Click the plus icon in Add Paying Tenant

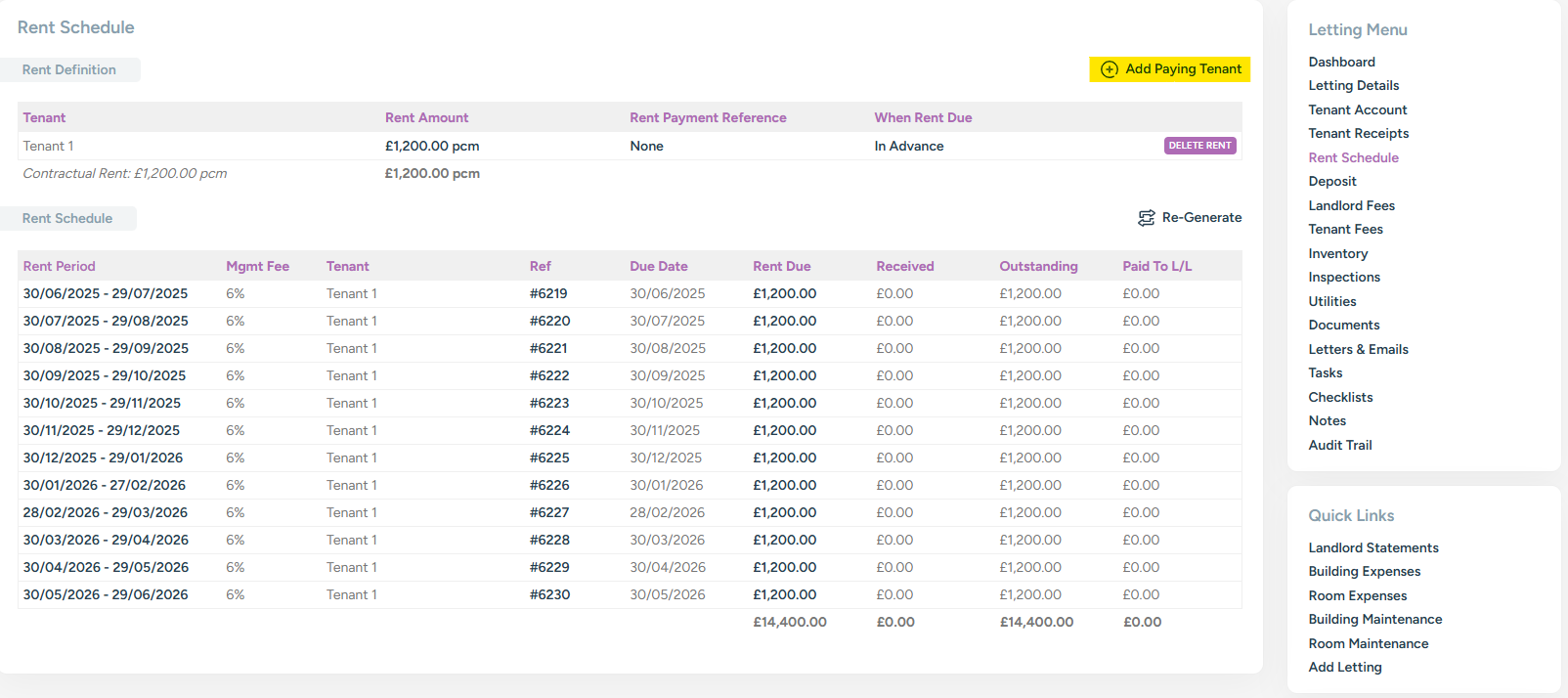[x=1109, y=69]
